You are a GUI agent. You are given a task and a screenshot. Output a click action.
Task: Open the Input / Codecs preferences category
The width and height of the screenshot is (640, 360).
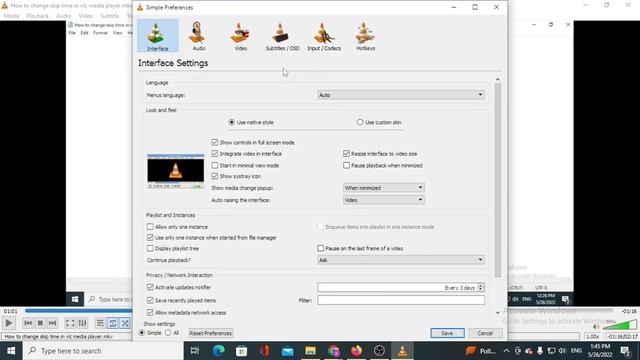pyautogui.click(x=324, y=36)
